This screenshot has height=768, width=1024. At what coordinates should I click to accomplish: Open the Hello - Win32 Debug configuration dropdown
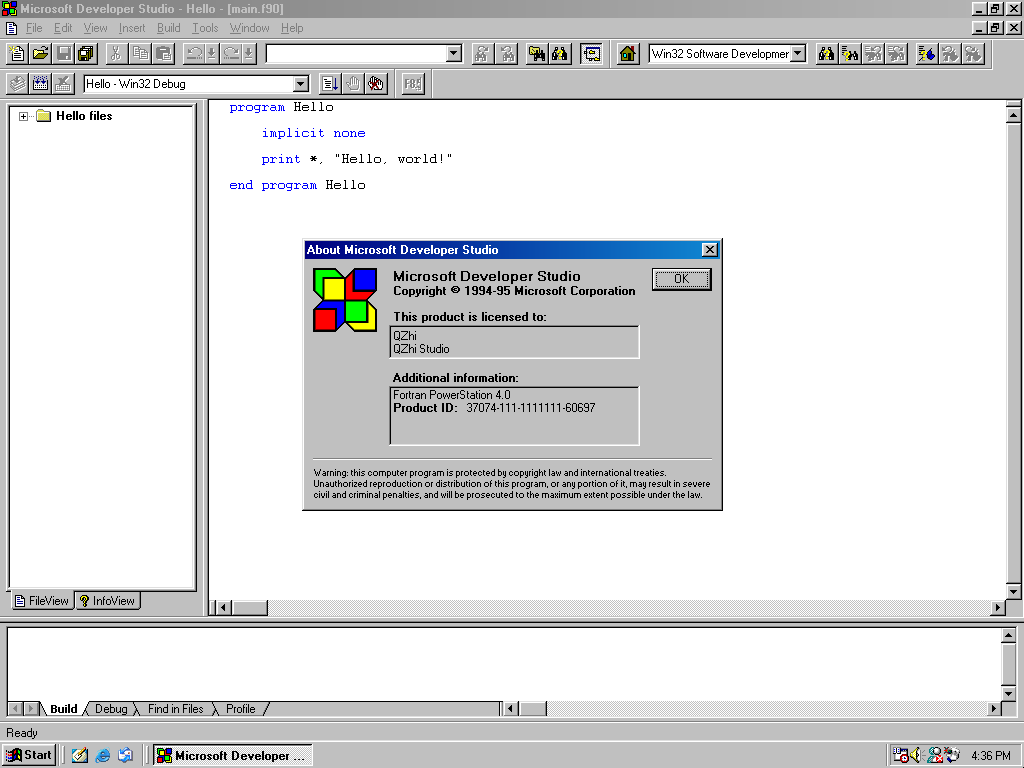click(300, 84)
